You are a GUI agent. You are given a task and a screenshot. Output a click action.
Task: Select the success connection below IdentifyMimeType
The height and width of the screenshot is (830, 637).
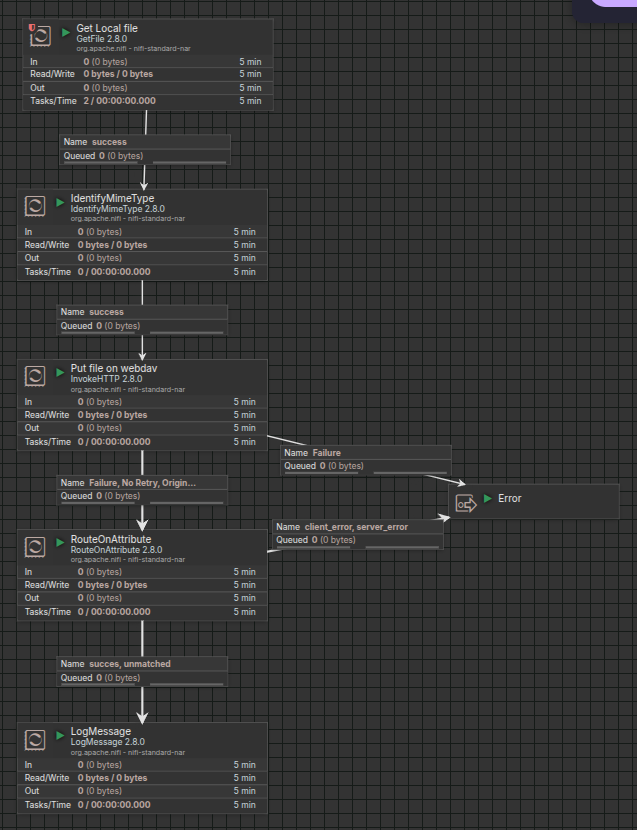tap(142, 319)
